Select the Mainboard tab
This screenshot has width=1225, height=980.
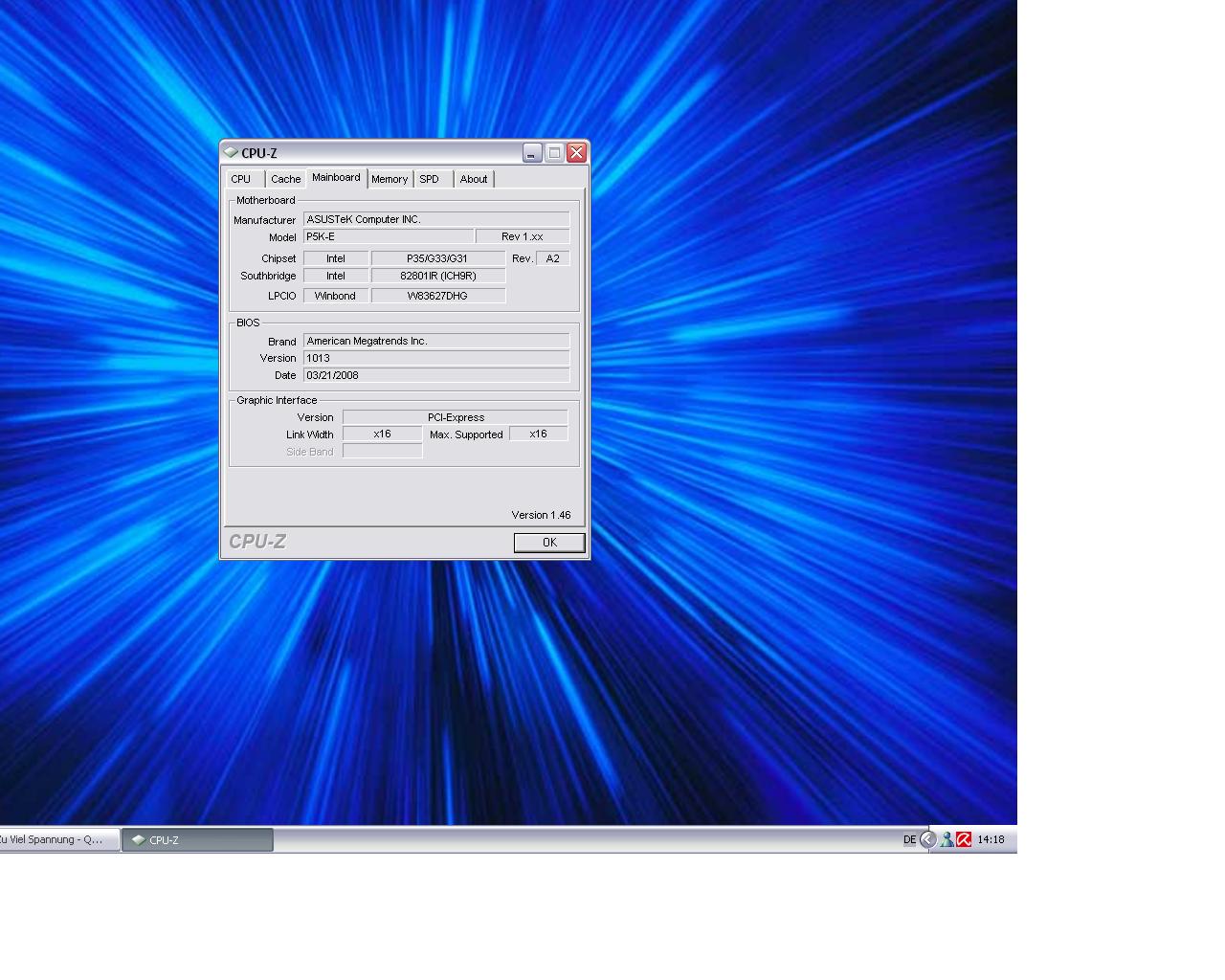(x=336, y=178)
